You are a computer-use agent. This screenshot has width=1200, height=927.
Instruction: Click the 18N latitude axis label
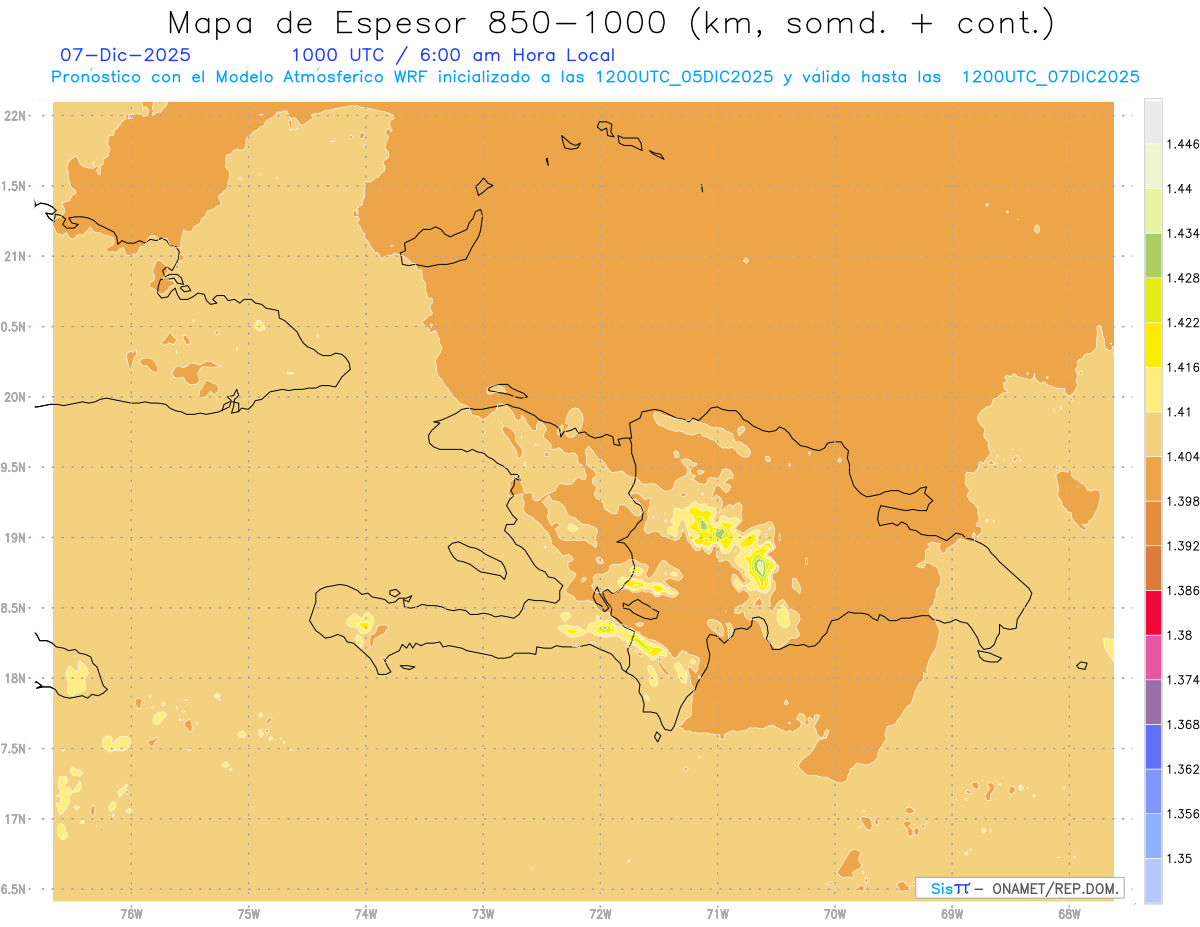(x=16, y=678)
